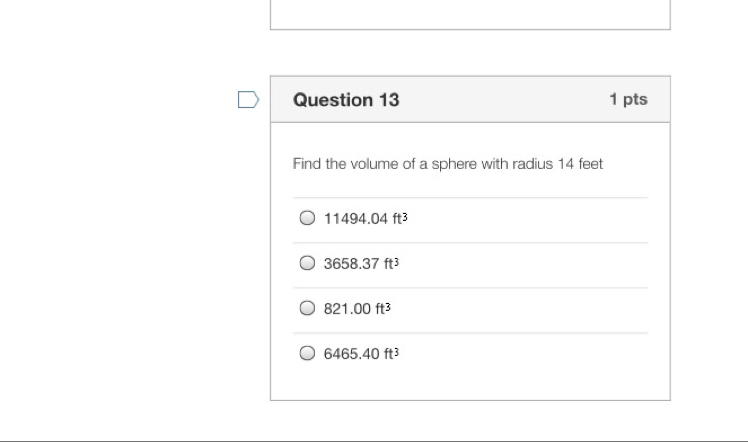Viewport: 748px width, 442px height.
Task: Mark the 6465.40 ft³ radio option
Action: 308,354
